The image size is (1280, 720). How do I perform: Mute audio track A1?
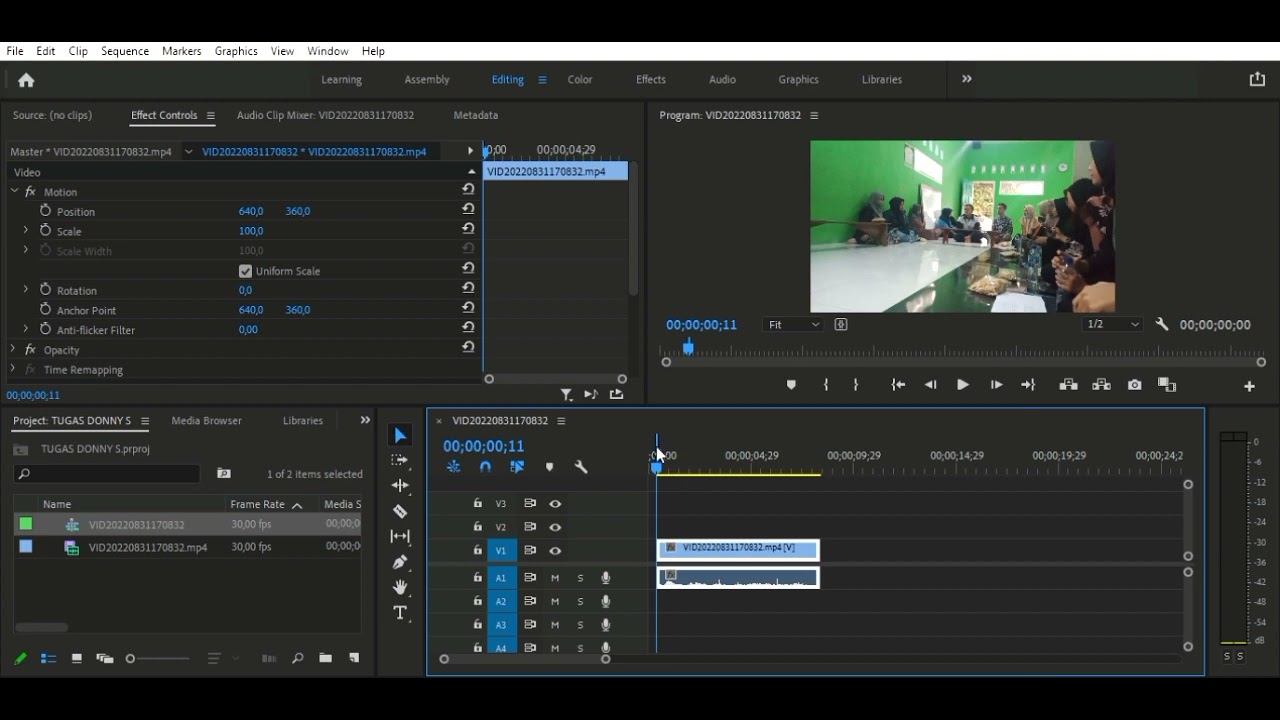[555, 578]
